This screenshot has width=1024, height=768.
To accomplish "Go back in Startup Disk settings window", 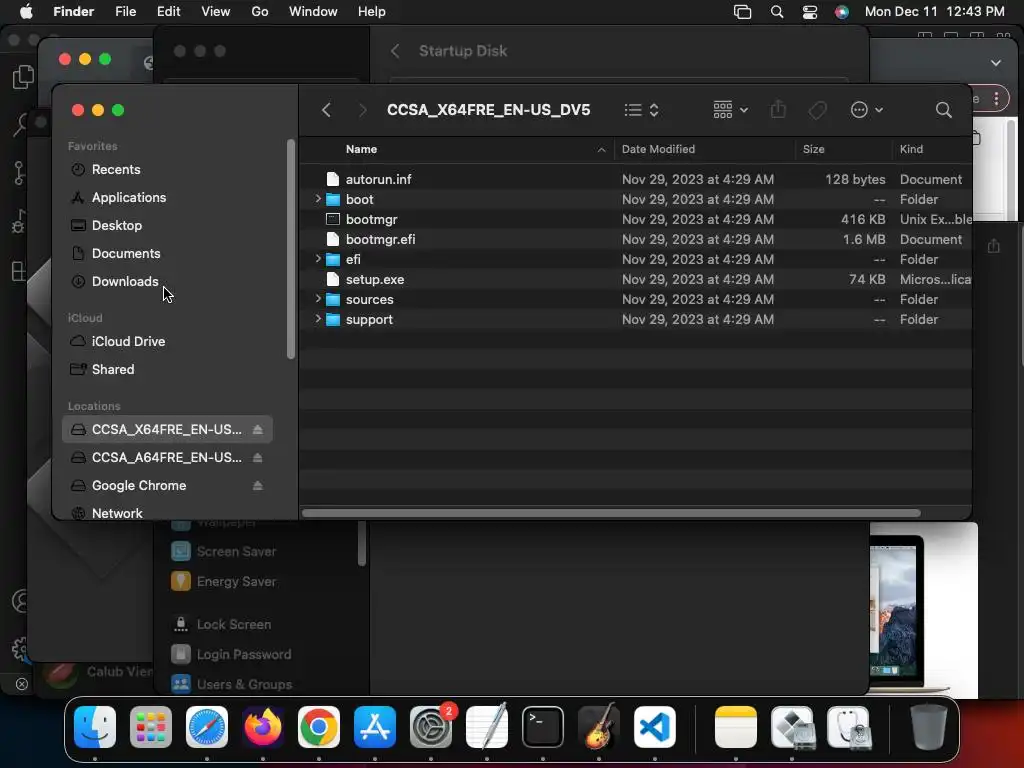I will pos(395,51).
